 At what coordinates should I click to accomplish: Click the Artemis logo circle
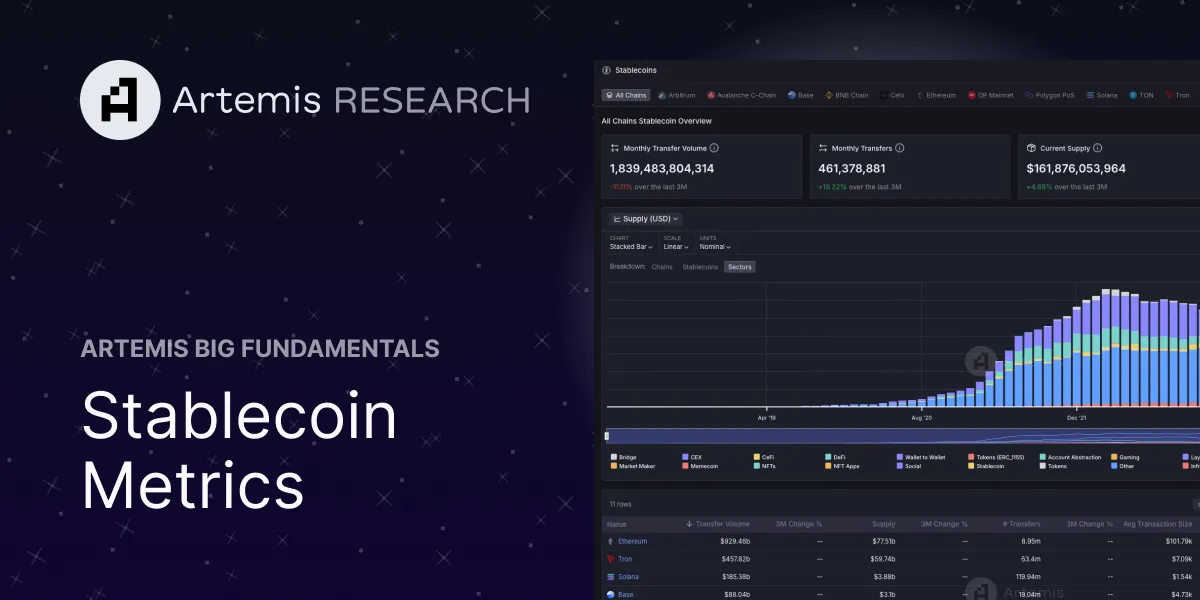click(x=120, y=99)
